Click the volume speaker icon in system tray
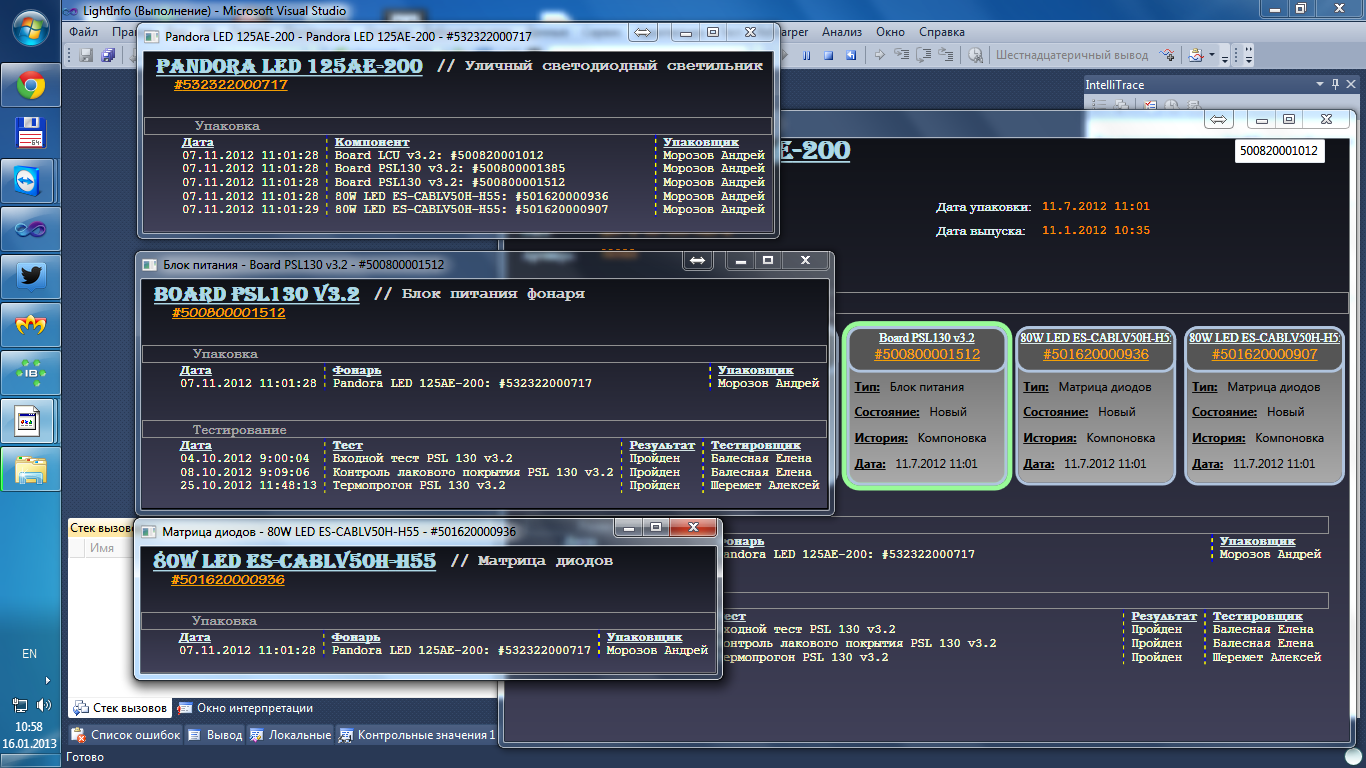This screenshot has width=1366, height=768. coord(43,705)
